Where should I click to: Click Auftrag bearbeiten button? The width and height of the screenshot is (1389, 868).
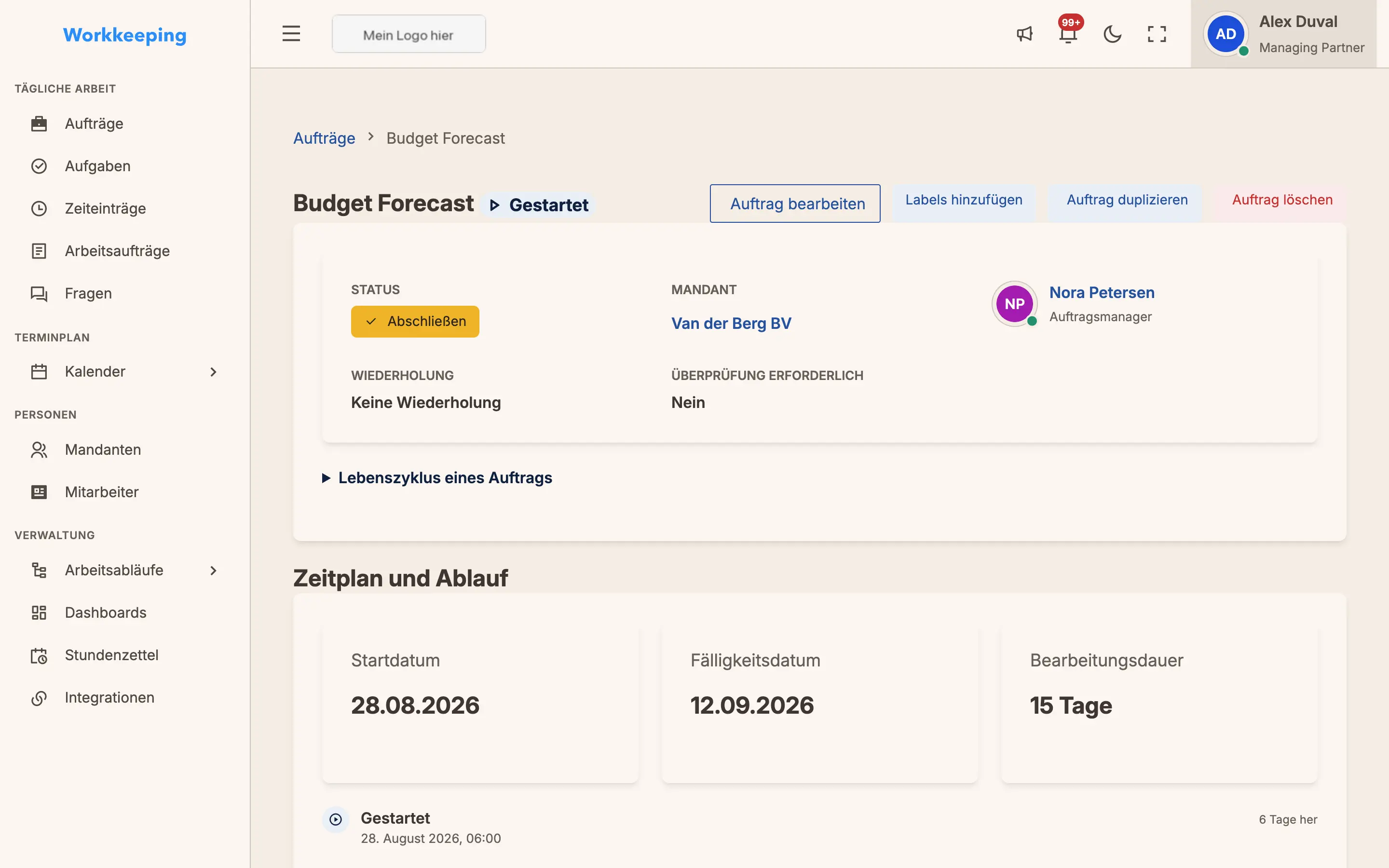point(795,203)
